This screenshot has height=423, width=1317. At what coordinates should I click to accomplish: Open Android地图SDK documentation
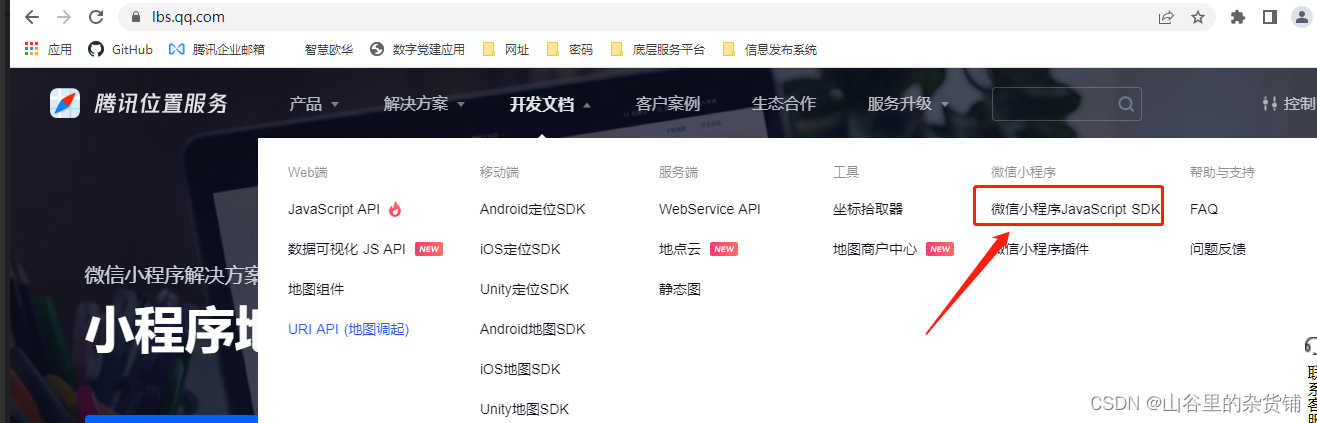pos(532,329)
